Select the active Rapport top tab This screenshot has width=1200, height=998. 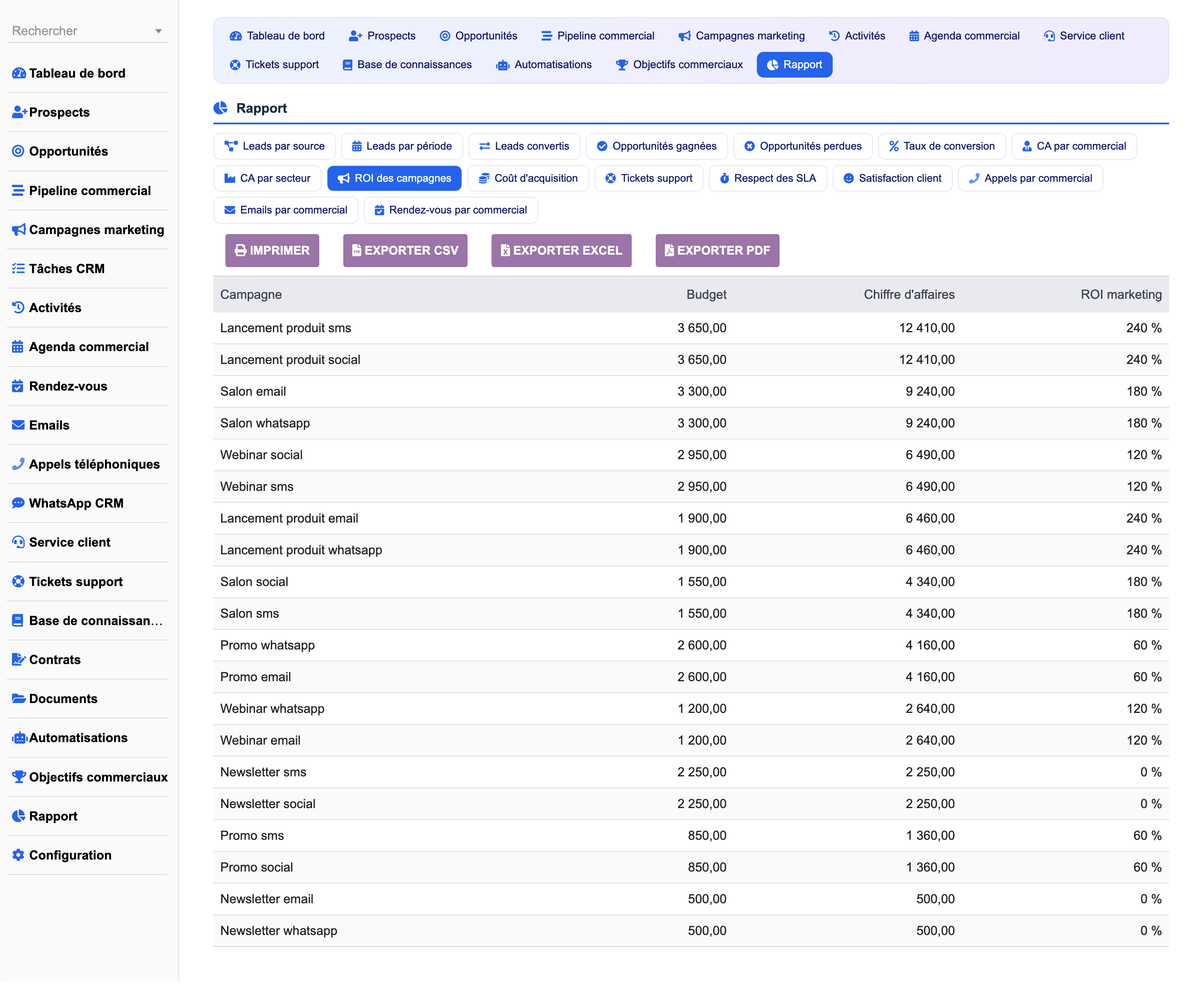794,65
